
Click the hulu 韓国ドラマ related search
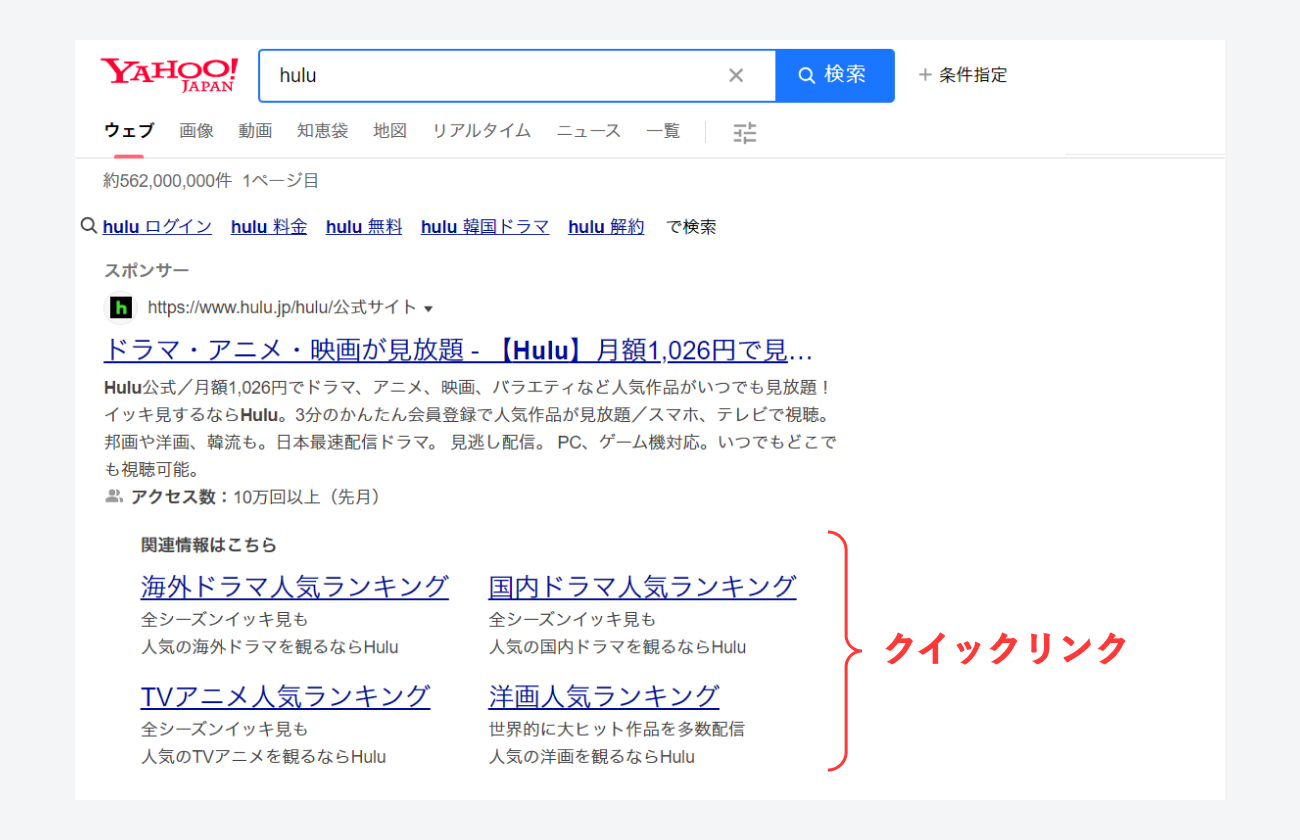click(485, 227)
